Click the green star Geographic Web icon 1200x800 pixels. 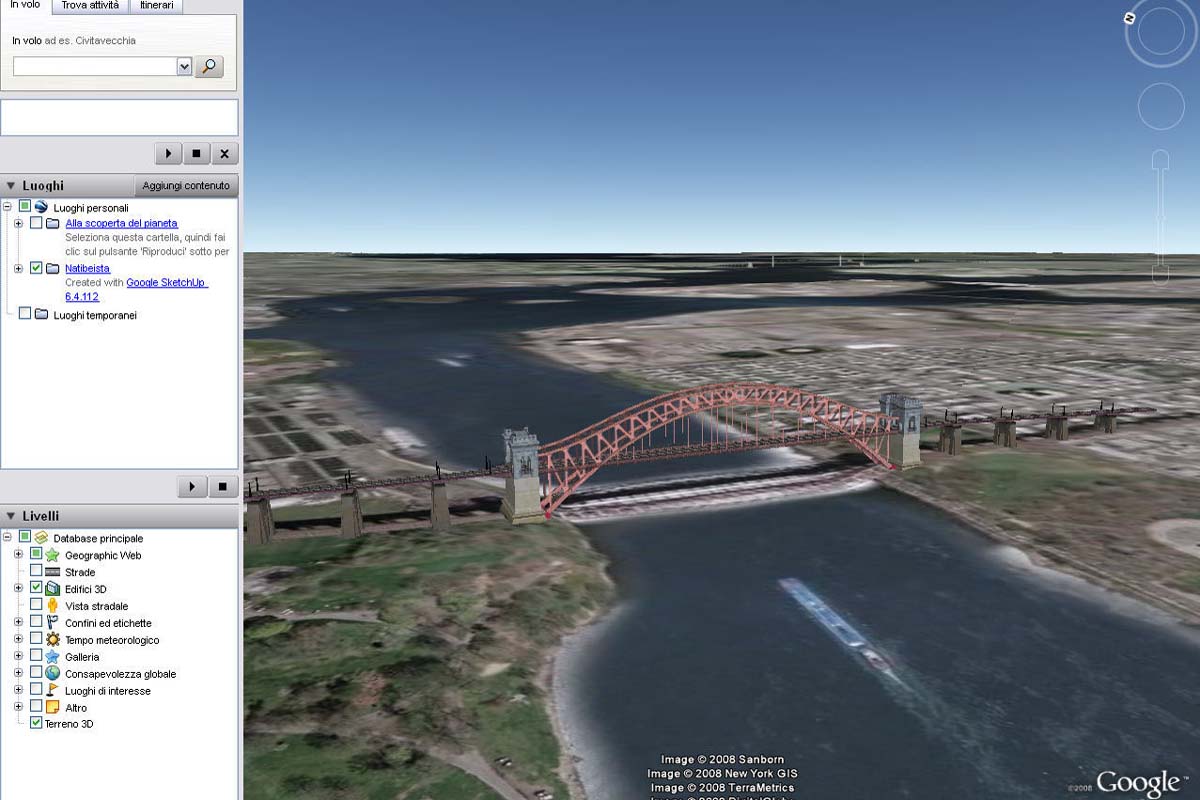point(53,555)
